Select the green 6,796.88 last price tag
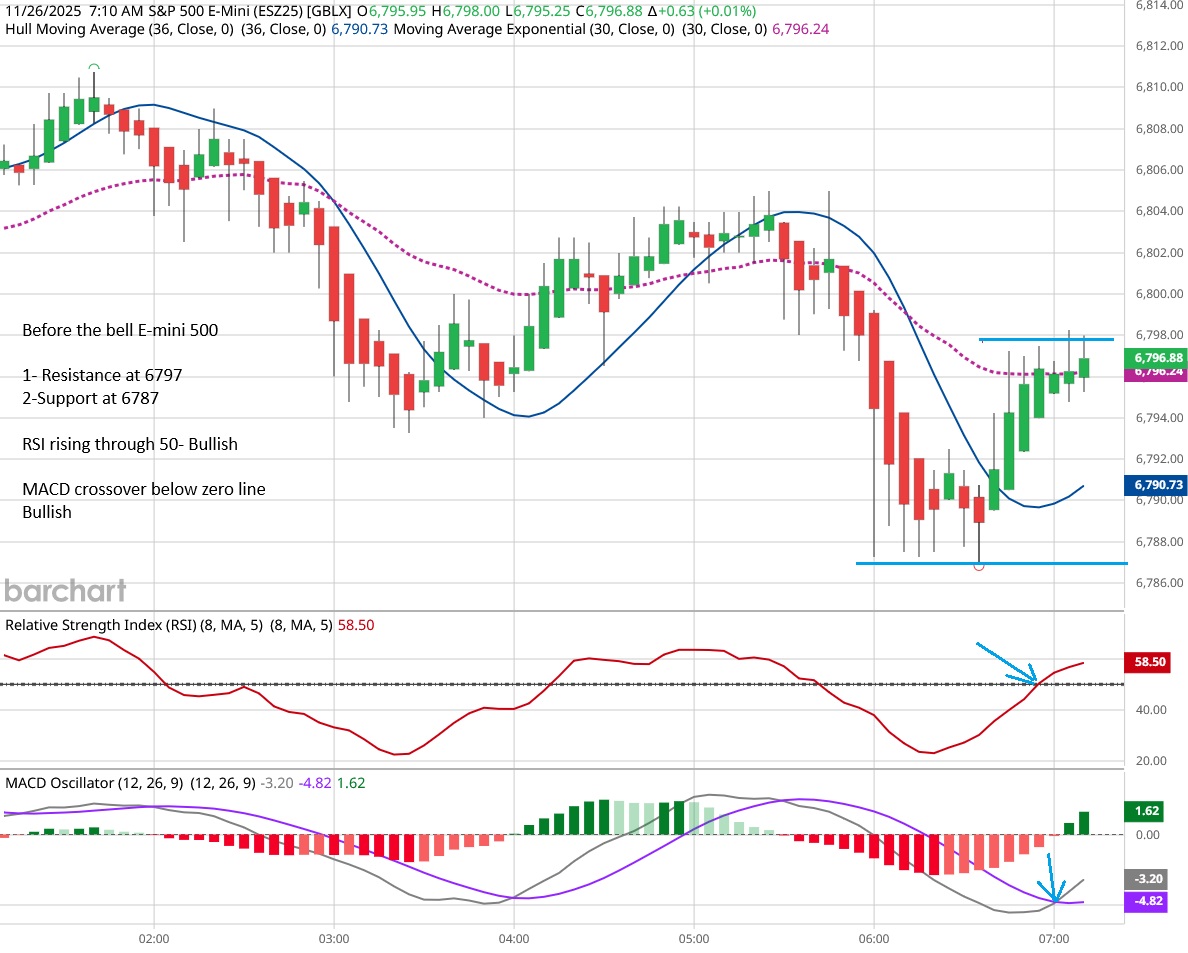 click(x=1155, y=357)
